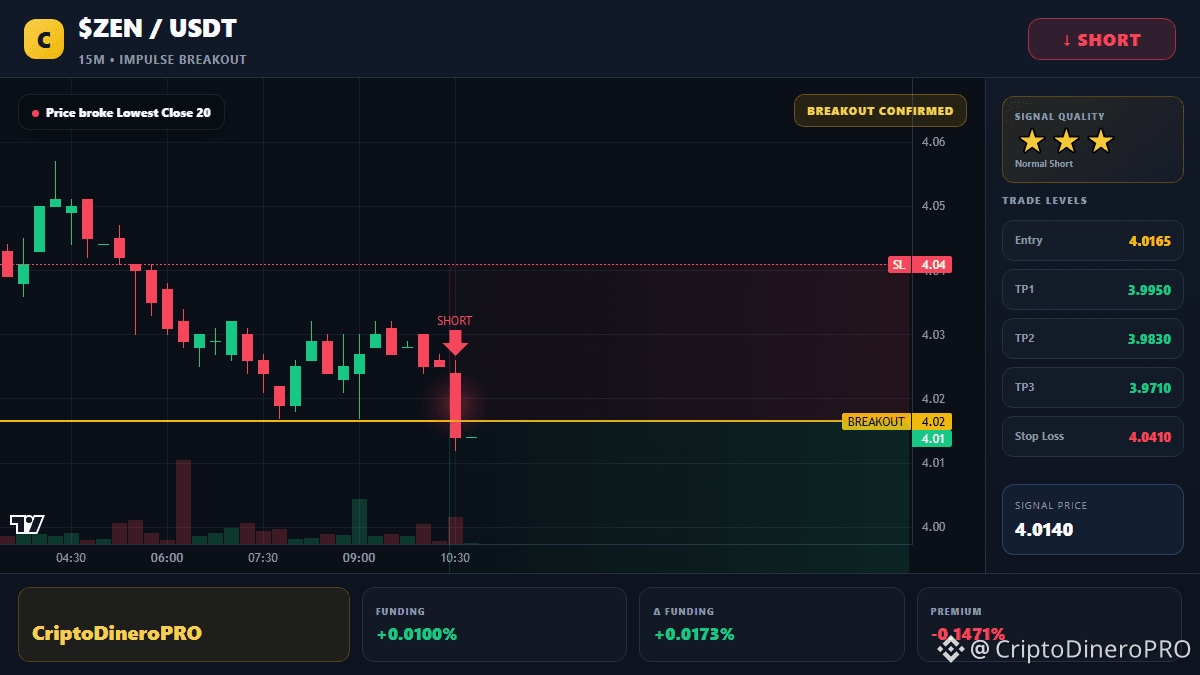Click the second signal quality star
Image resolution: width=1200 pixels, height=675 pixels.
point(1066,142)
